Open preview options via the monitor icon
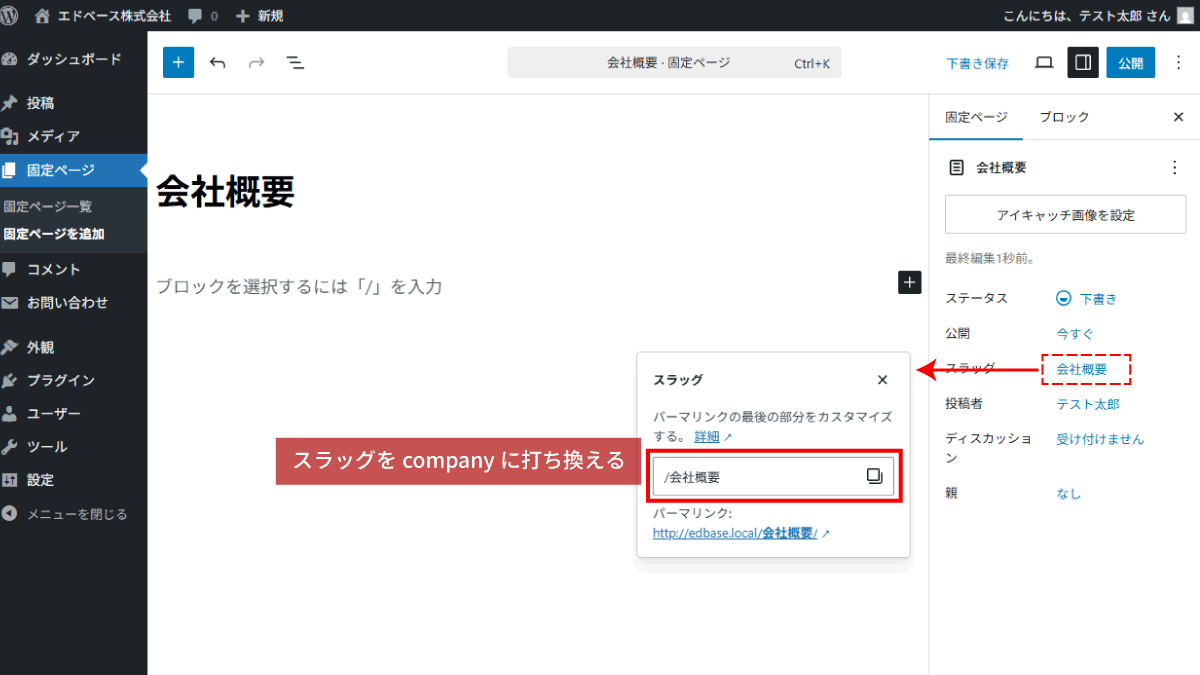 [1043, 62]
